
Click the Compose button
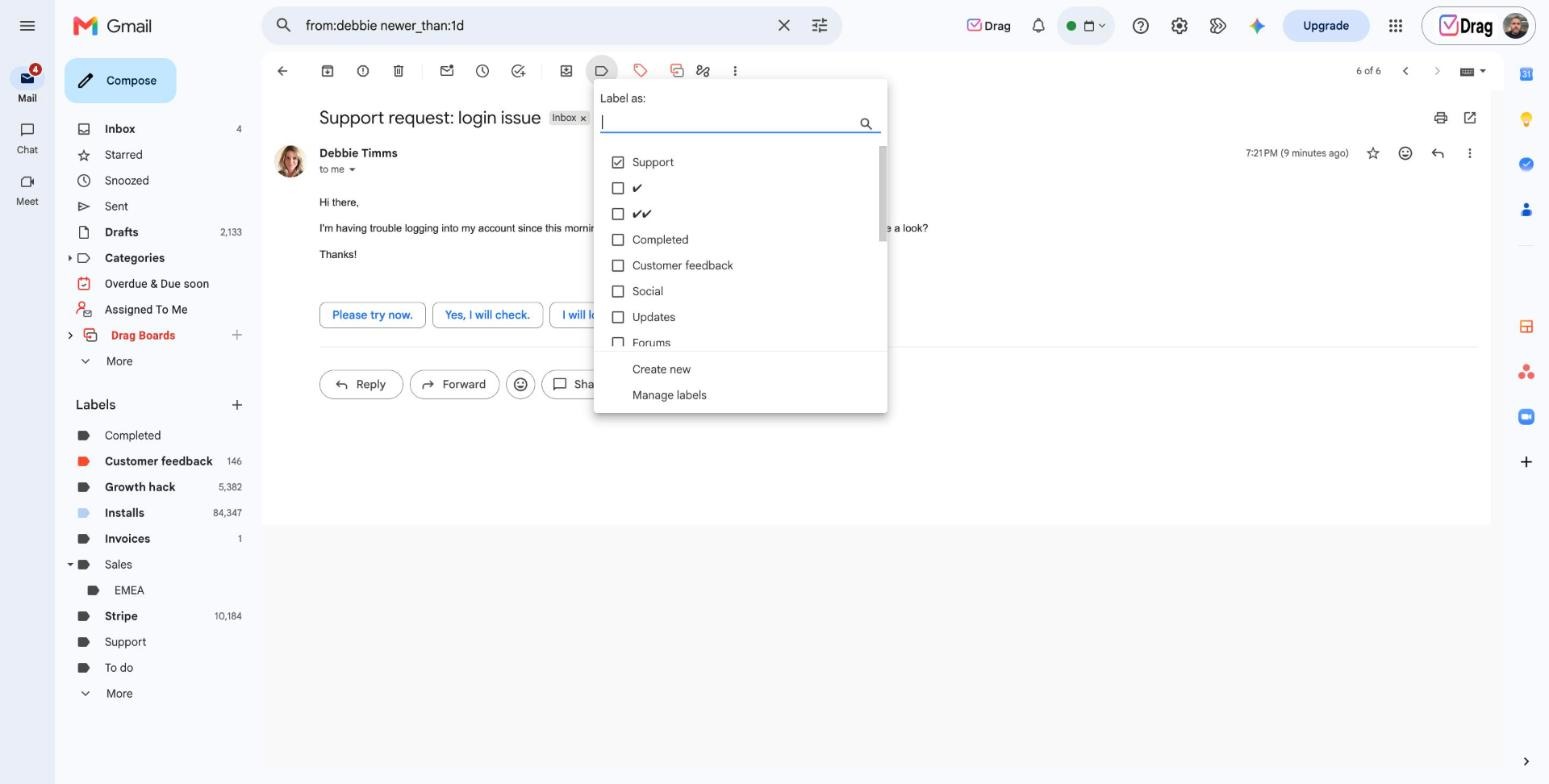(120, 81)
